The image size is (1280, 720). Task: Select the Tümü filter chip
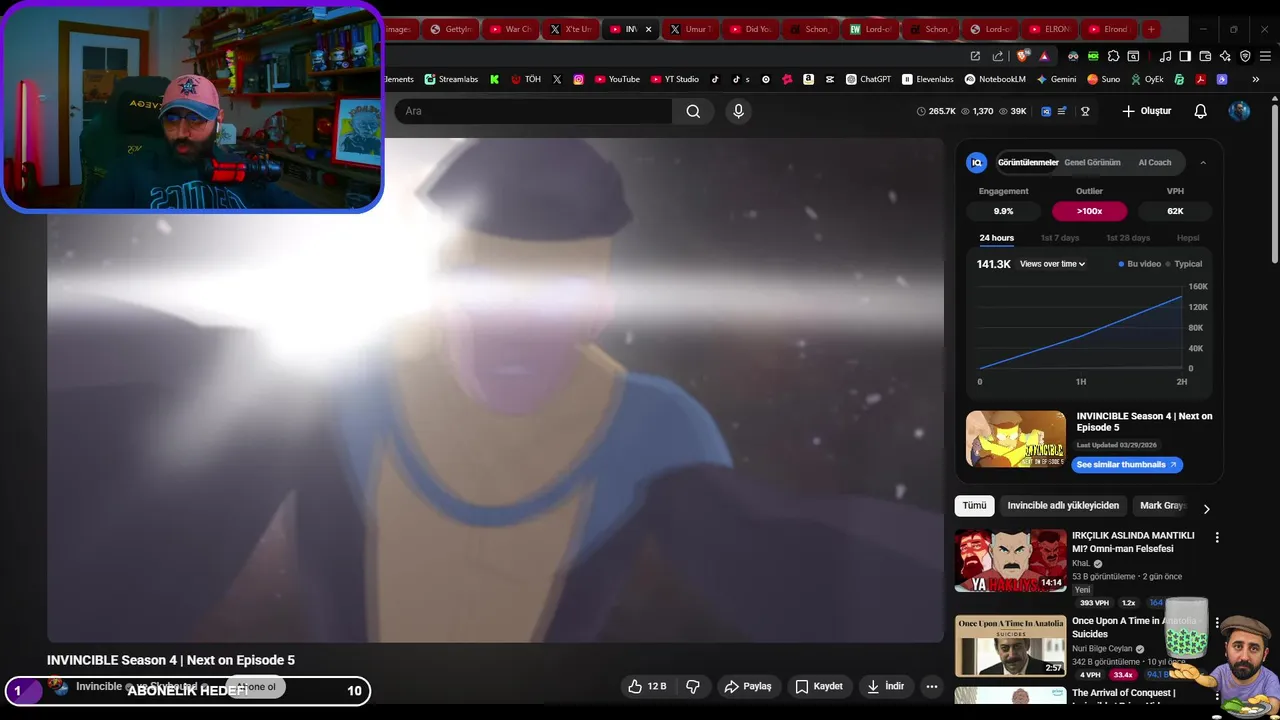click(974, 506)
